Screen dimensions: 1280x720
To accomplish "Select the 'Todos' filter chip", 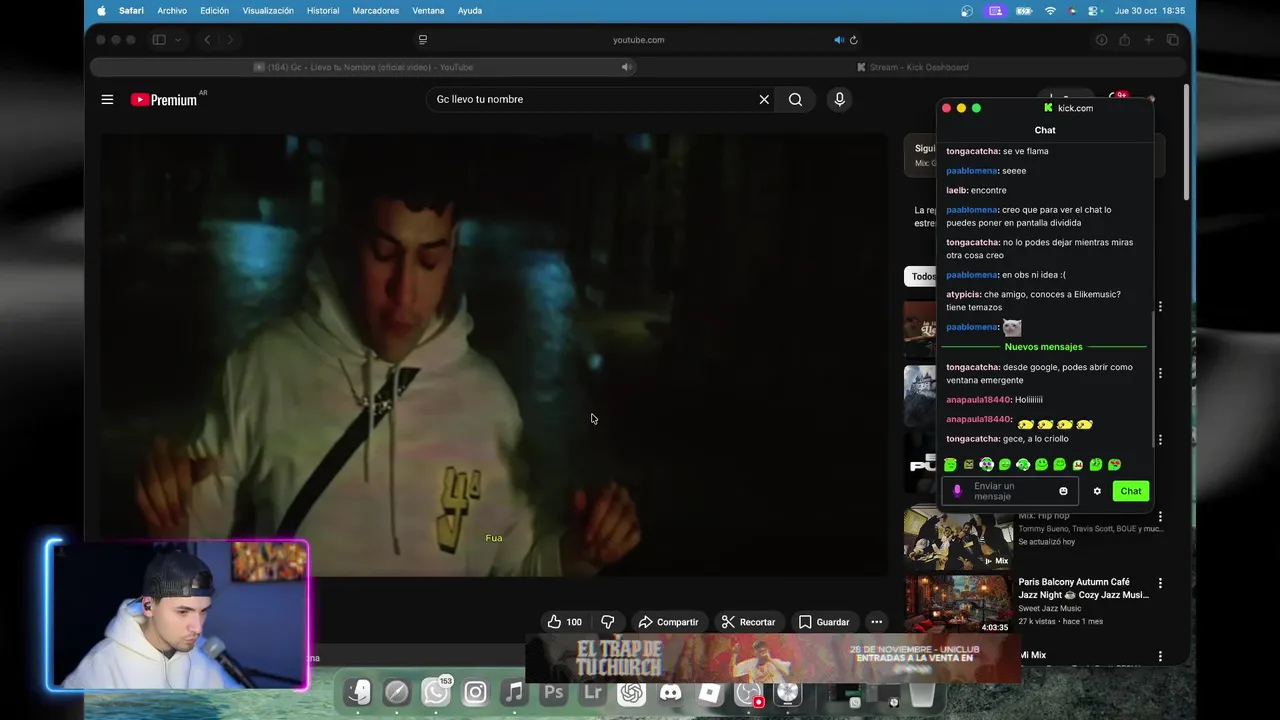I will coord(921,276).
